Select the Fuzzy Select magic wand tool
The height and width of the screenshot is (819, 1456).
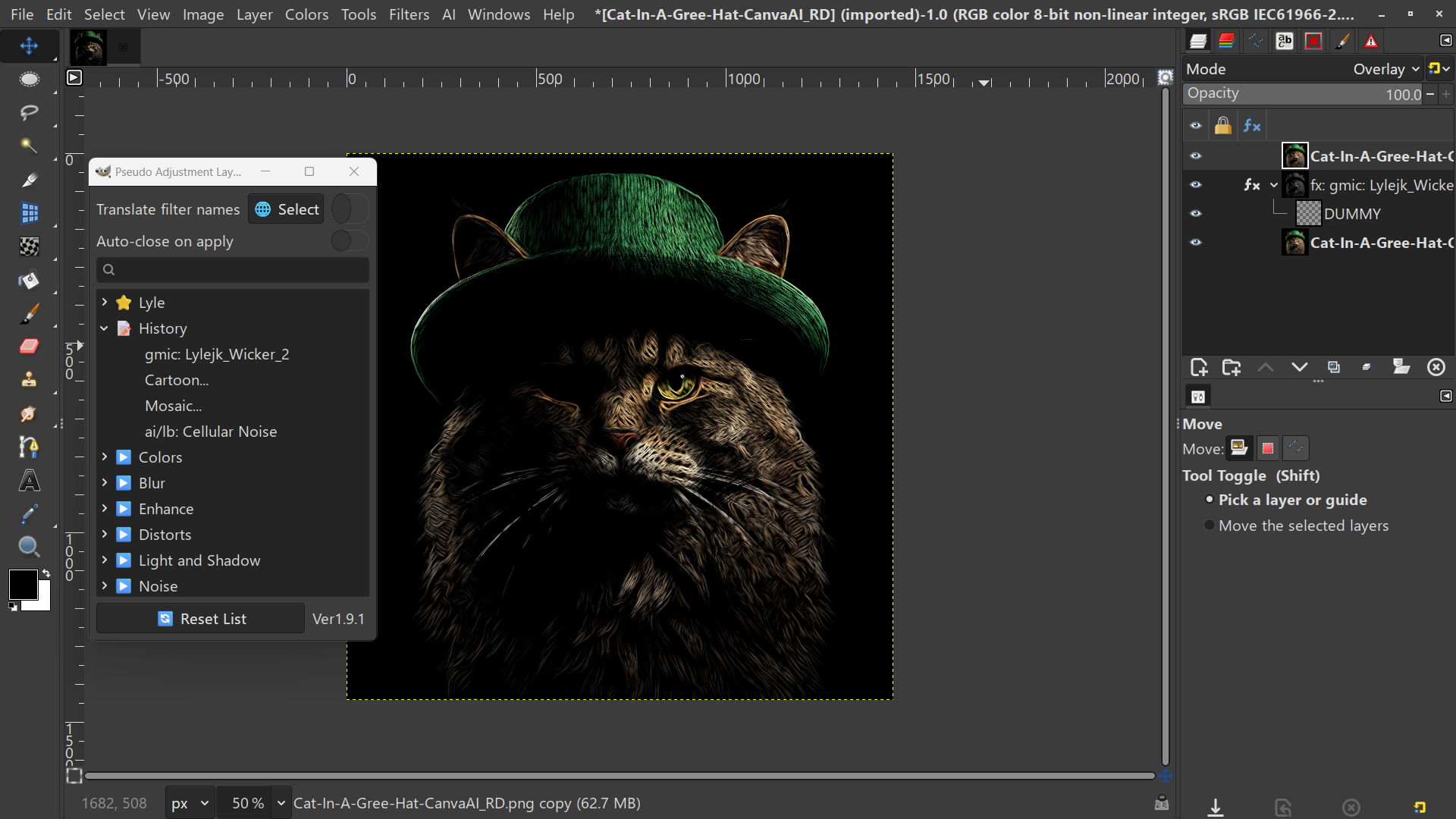pos(29,146)
